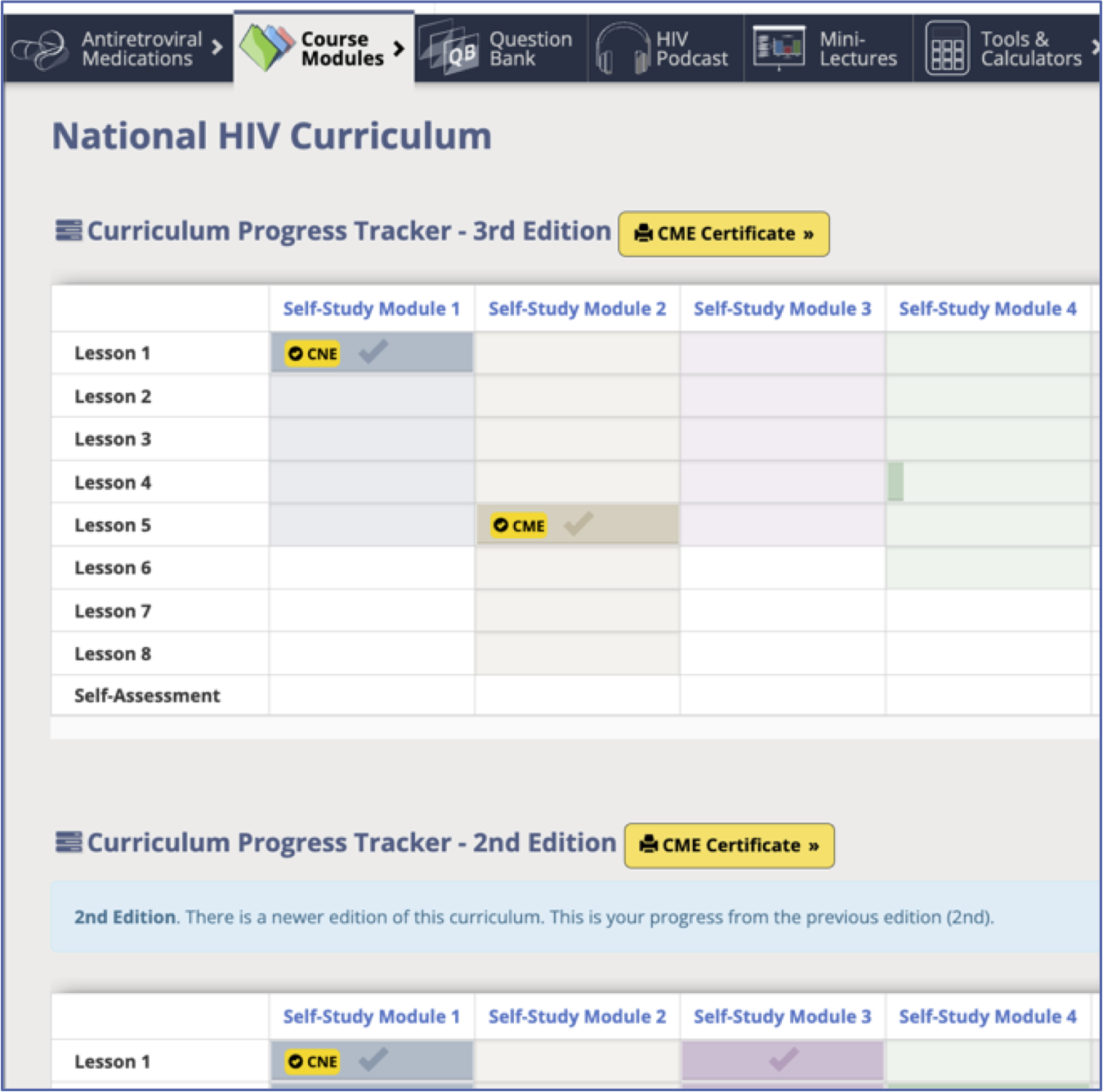1103x1092 pixels.
Task: Open Self-Study Module 1 link in 3rd Edition
Action: (372, 309)
